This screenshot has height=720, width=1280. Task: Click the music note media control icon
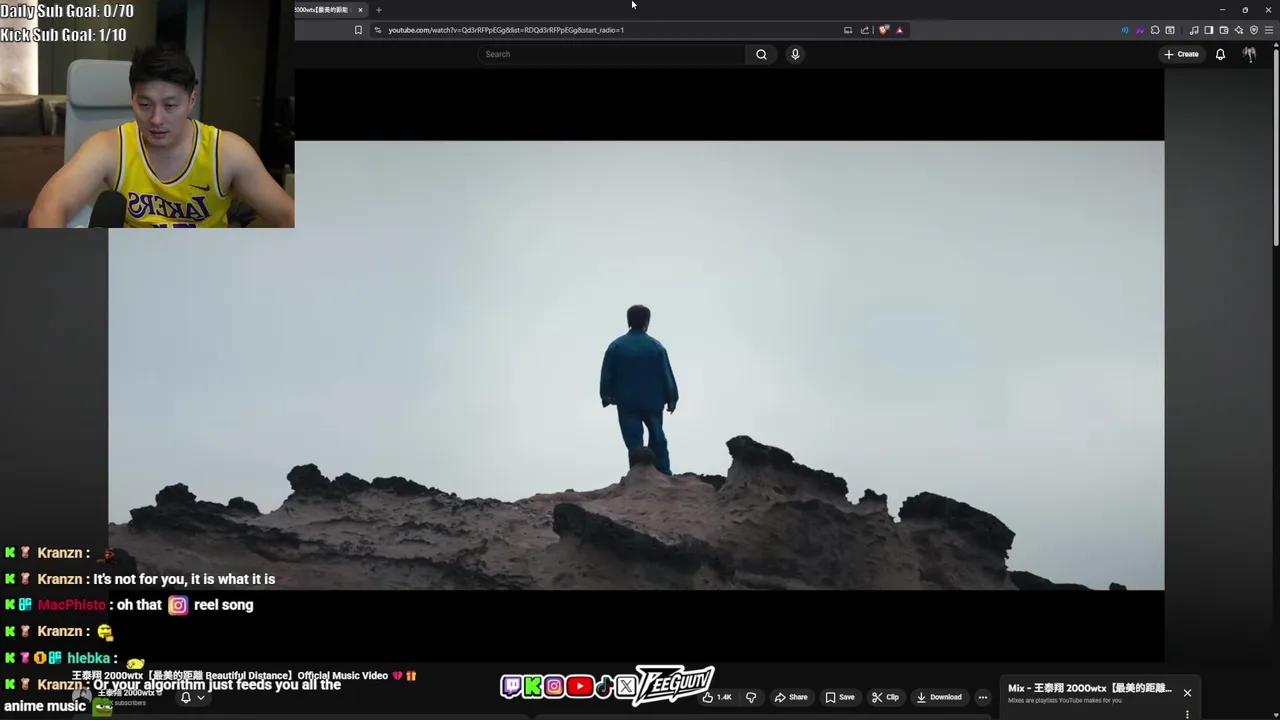pos(1194,30)
